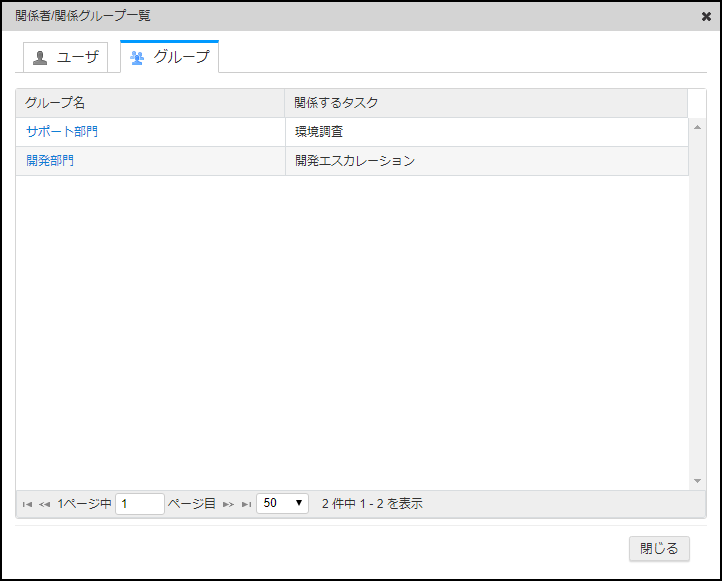Select the グループ tab
The width and height of the screenshot is (722, 581).
point(169,57)
